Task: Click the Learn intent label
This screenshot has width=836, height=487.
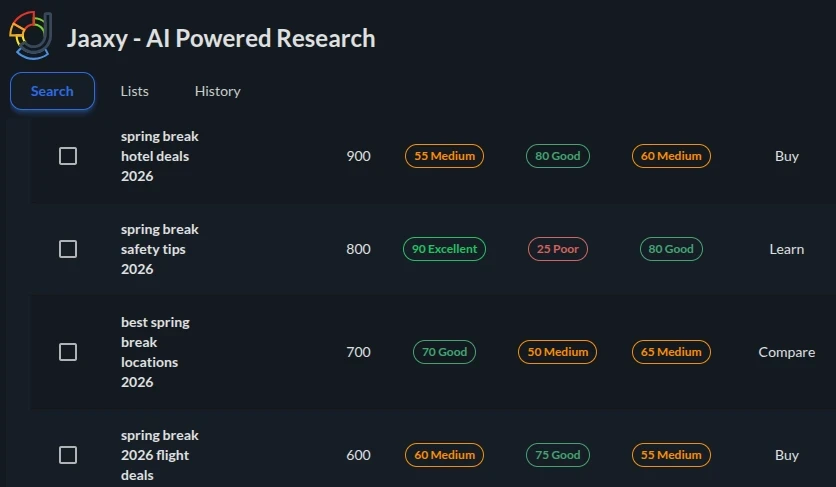Action: point(786,249)
